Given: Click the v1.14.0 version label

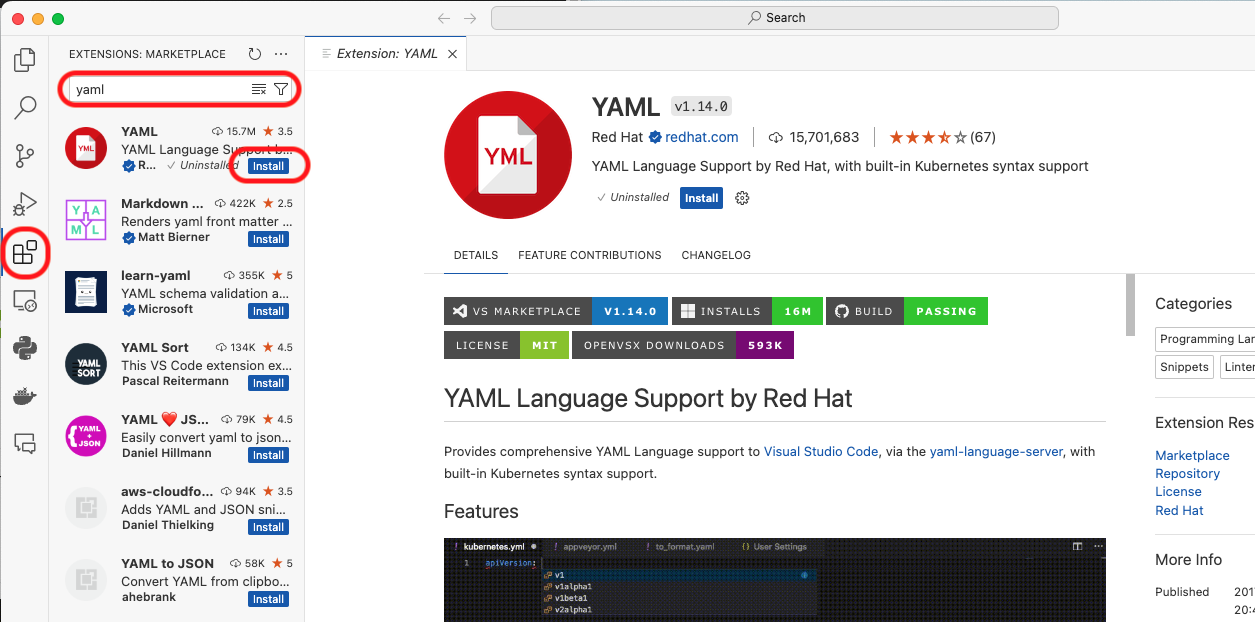Looking at the screenshot, I should coord(701,106).
